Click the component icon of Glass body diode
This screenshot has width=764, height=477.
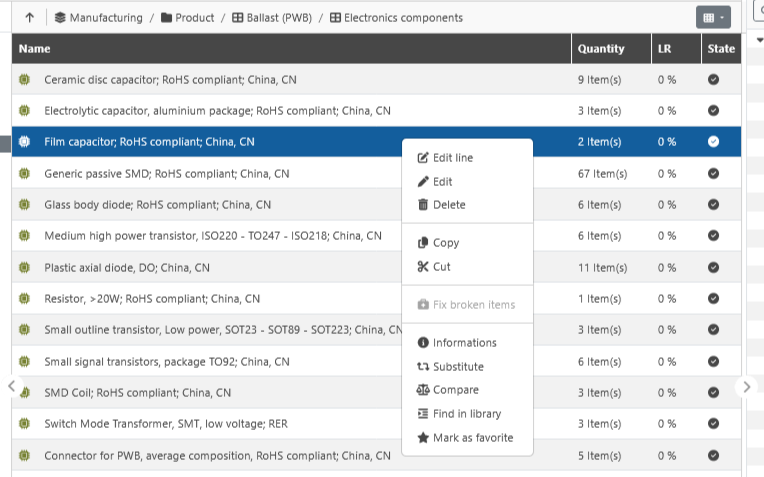pyautogui.click(x=24, y=205)
